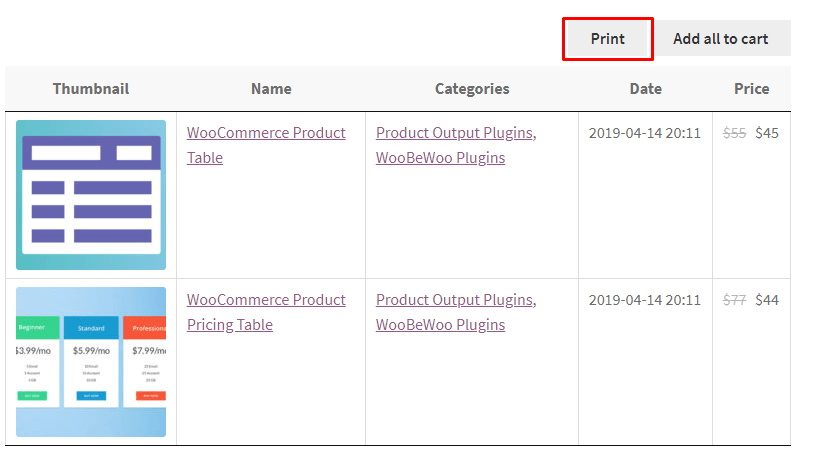Open Product Output Plugins category in second row

pyautogui.click(x=455, y=300)
